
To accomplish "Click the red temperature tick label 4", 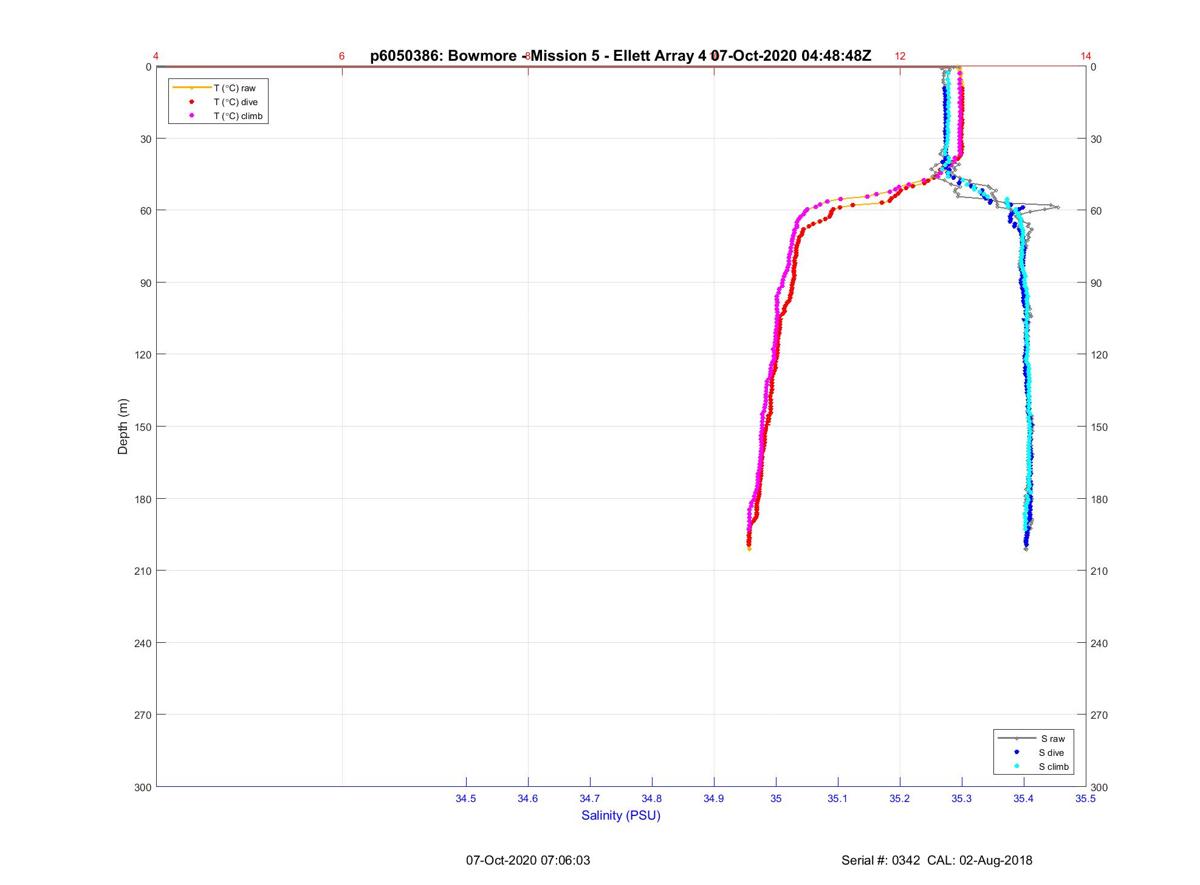I will tap(156, 56).
